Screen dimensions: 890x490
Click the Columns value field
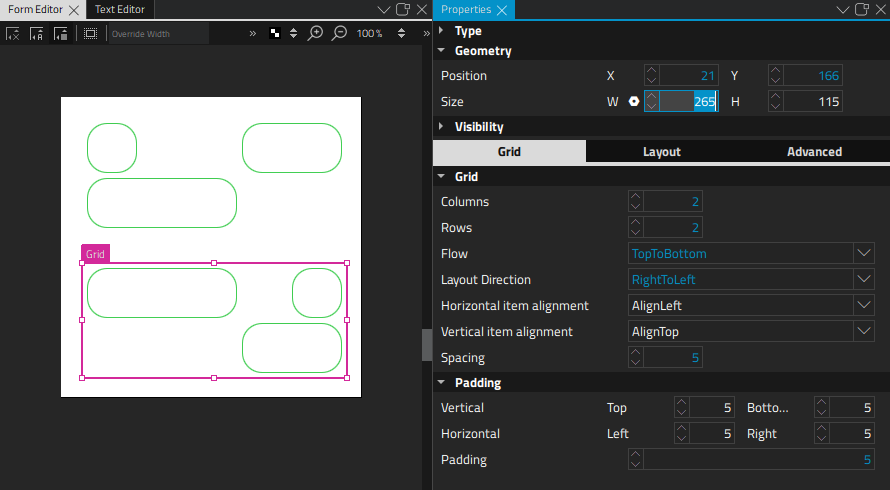tap(673, 202)
